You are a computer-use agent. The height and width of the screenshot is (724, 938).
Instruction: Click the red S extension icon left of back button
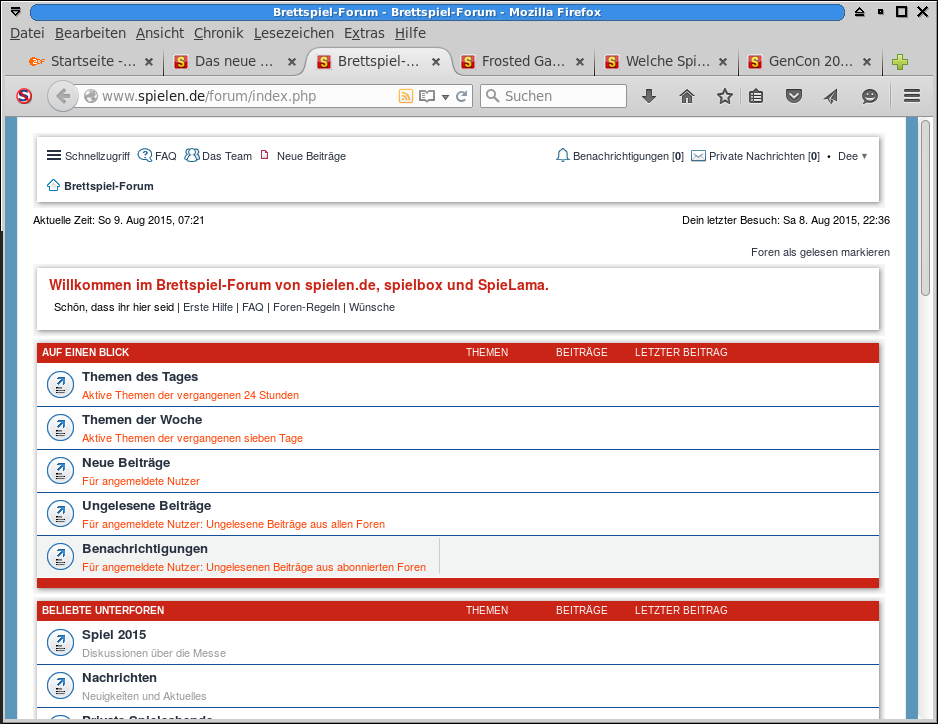click(24, 96)
